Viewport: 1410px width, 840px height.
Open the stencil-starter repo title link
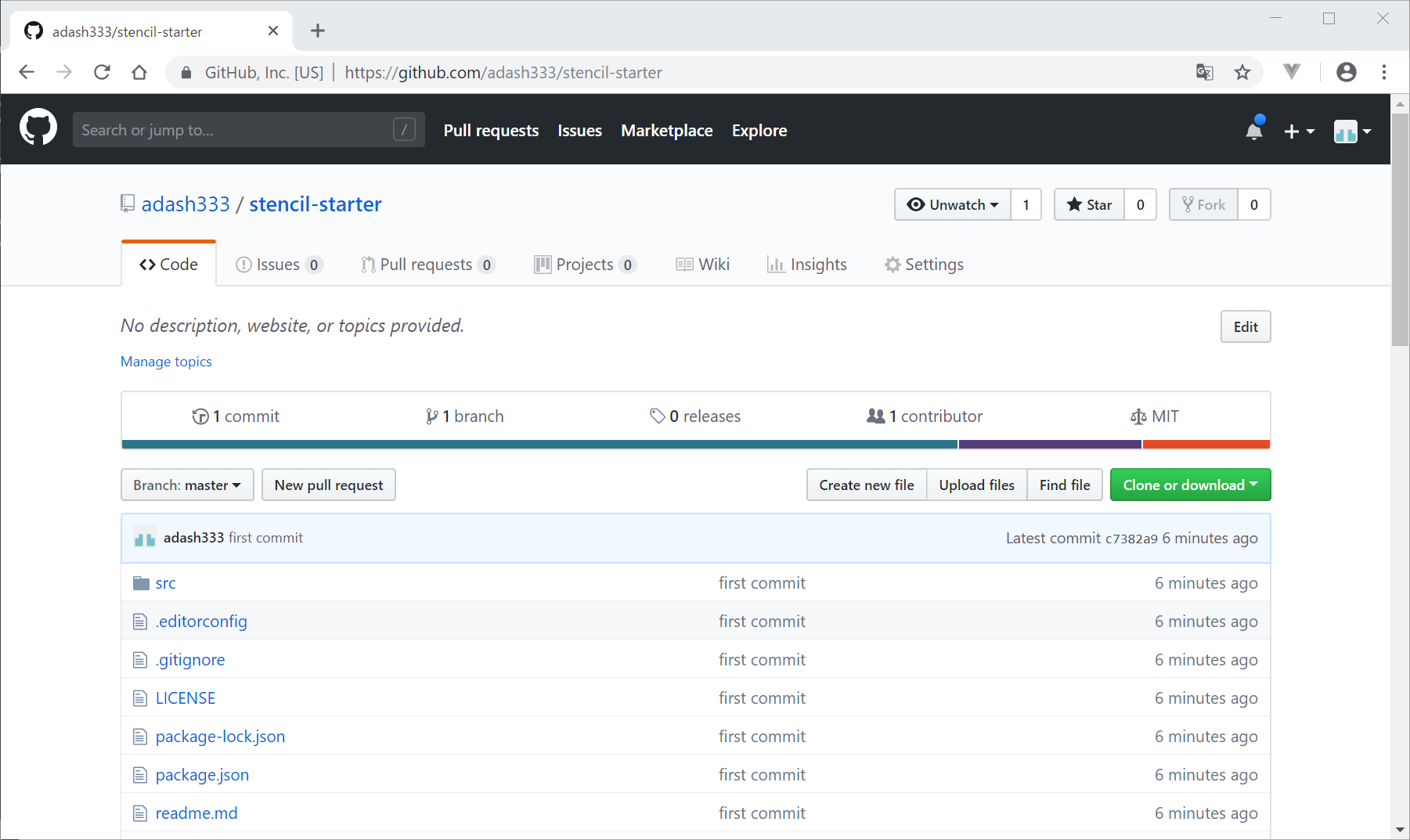pyautogui.click(x=316, y=204)
